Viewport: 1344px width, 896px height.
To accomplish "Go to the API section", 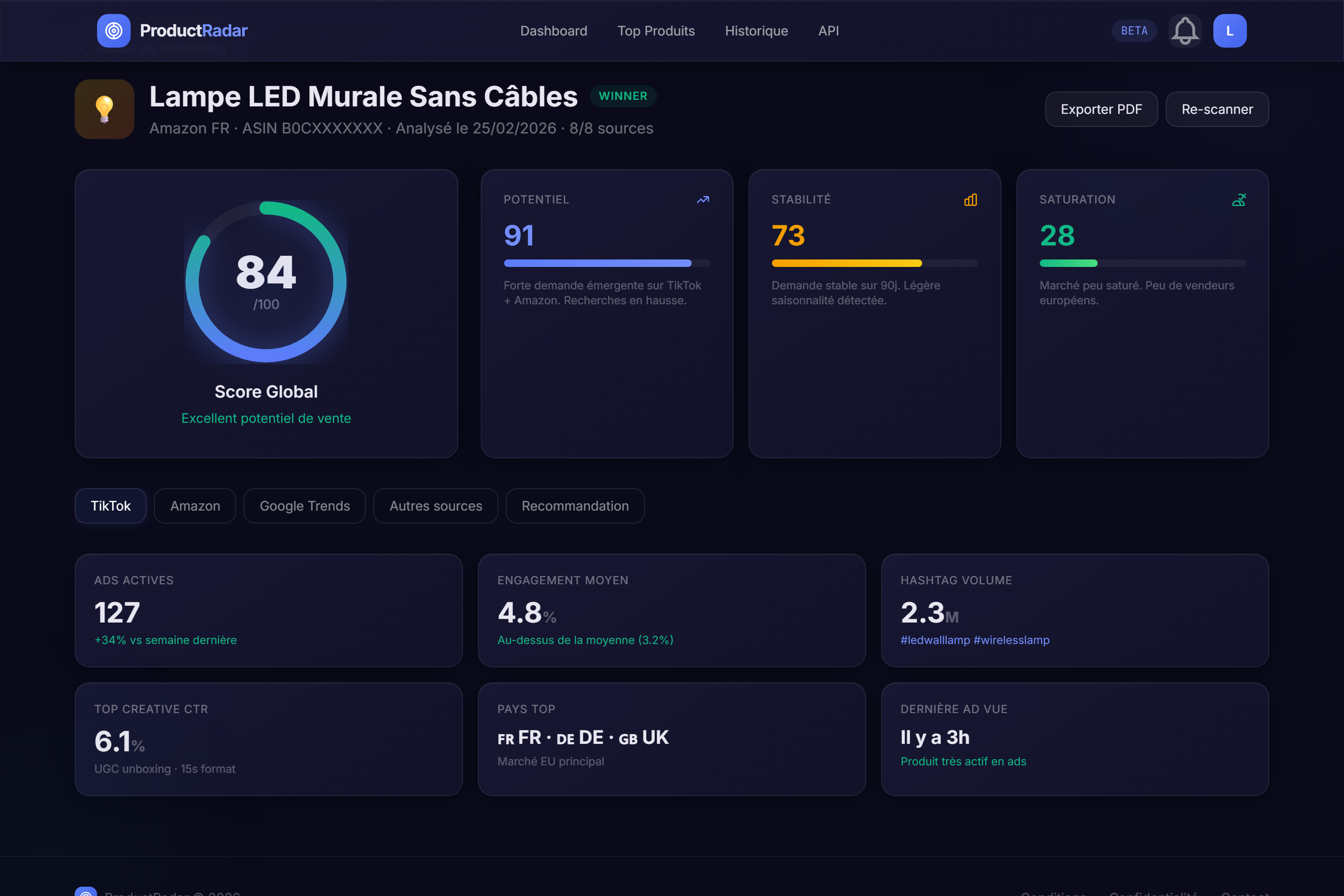I will point(828,31).
